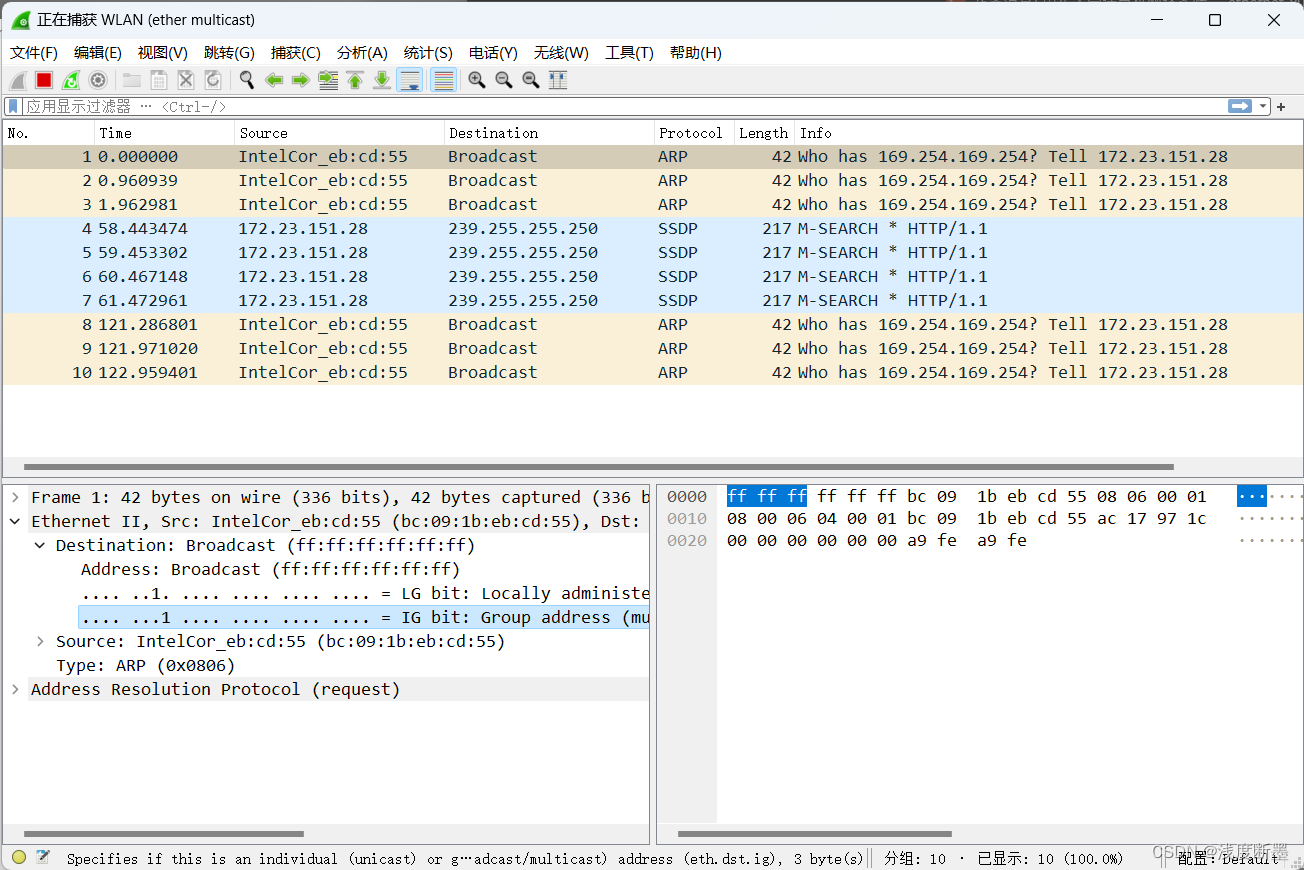Click the expert information yellow circle

tap(19, 857)
